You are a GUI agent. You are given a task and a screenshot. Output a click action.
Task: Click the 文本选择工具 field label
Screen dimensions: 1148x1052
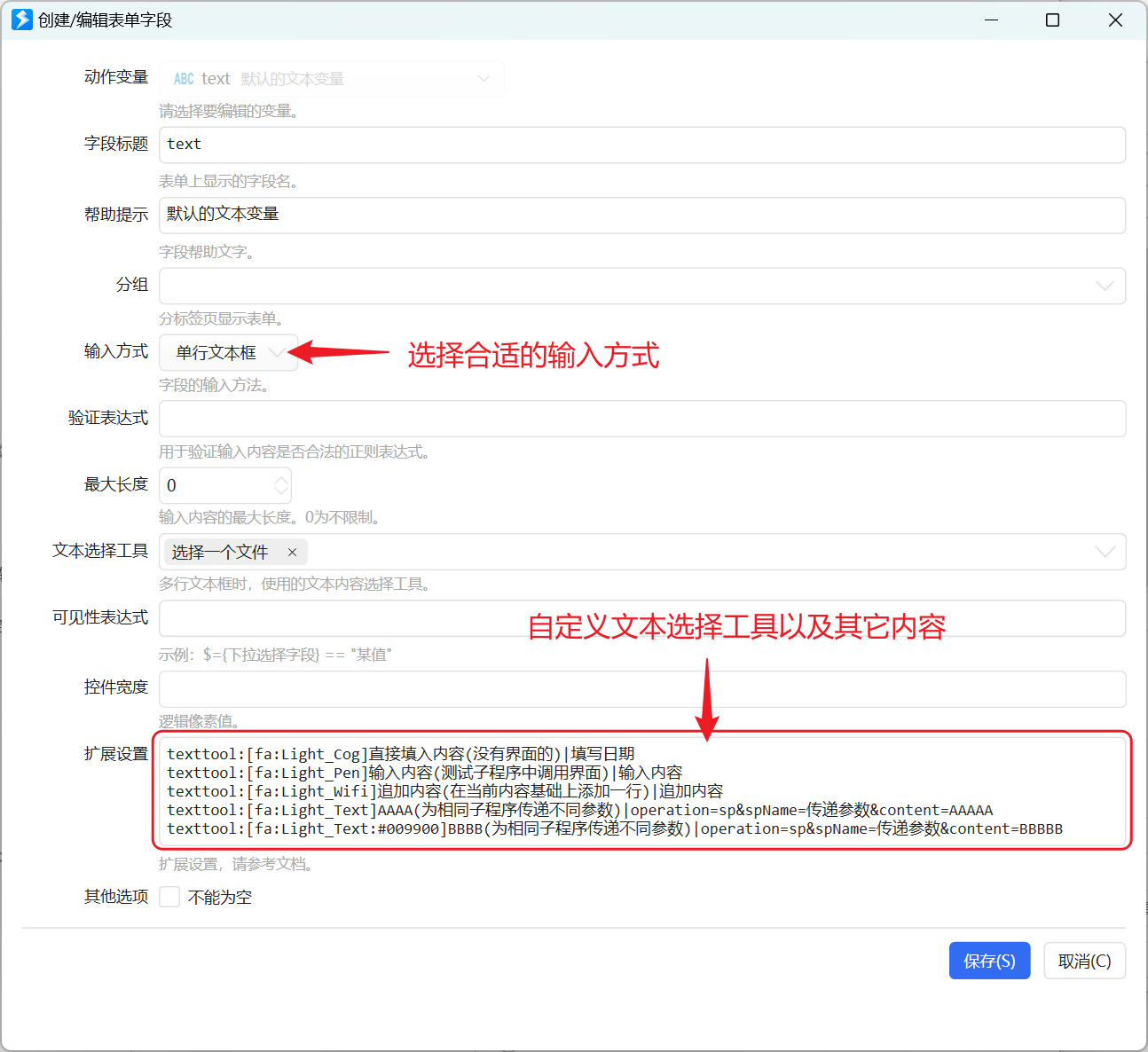tap(100, 551)
